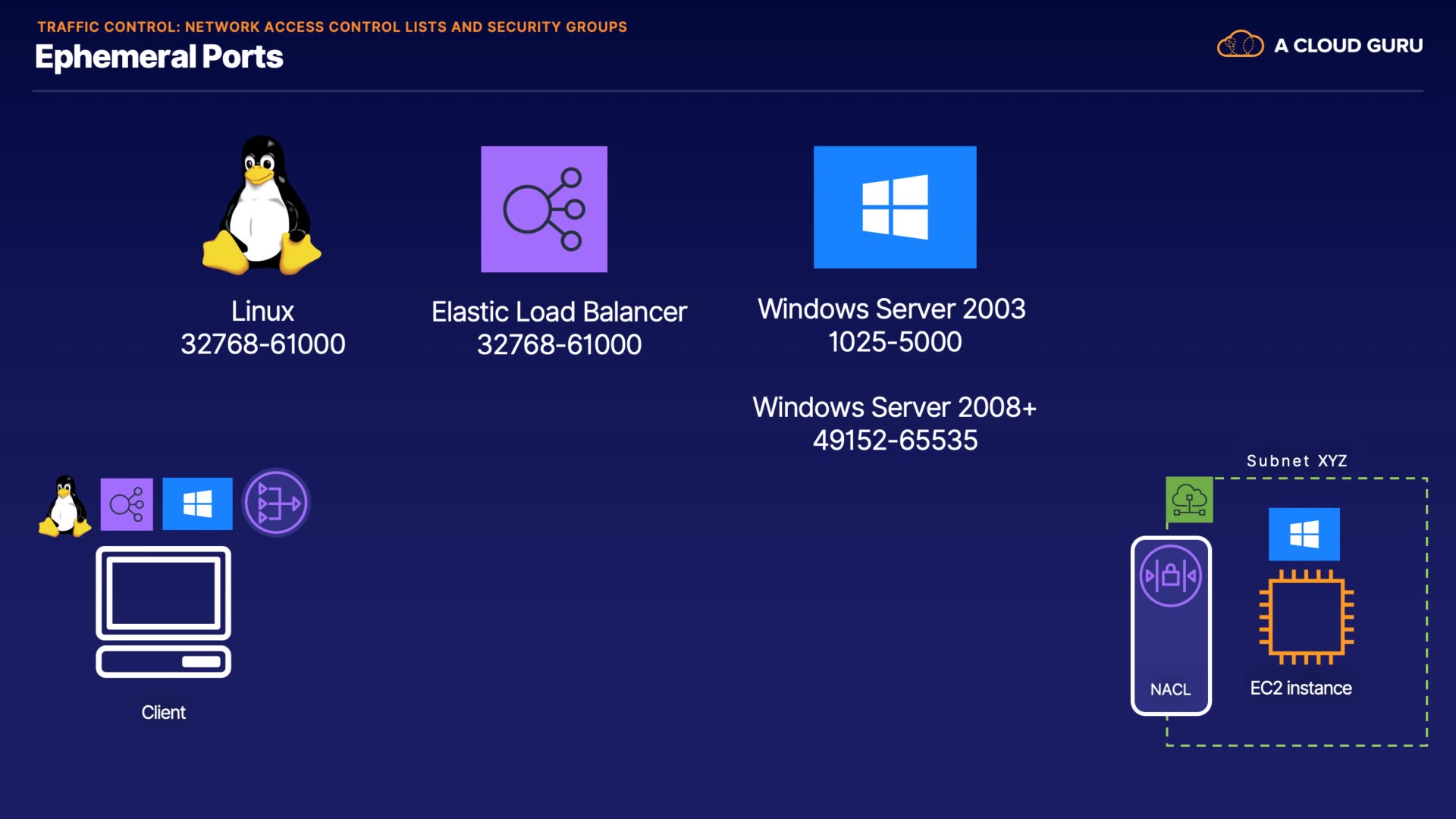Click the Elastic Load Balancer label text
The image size is (1456, 819).
coord(559,312)
